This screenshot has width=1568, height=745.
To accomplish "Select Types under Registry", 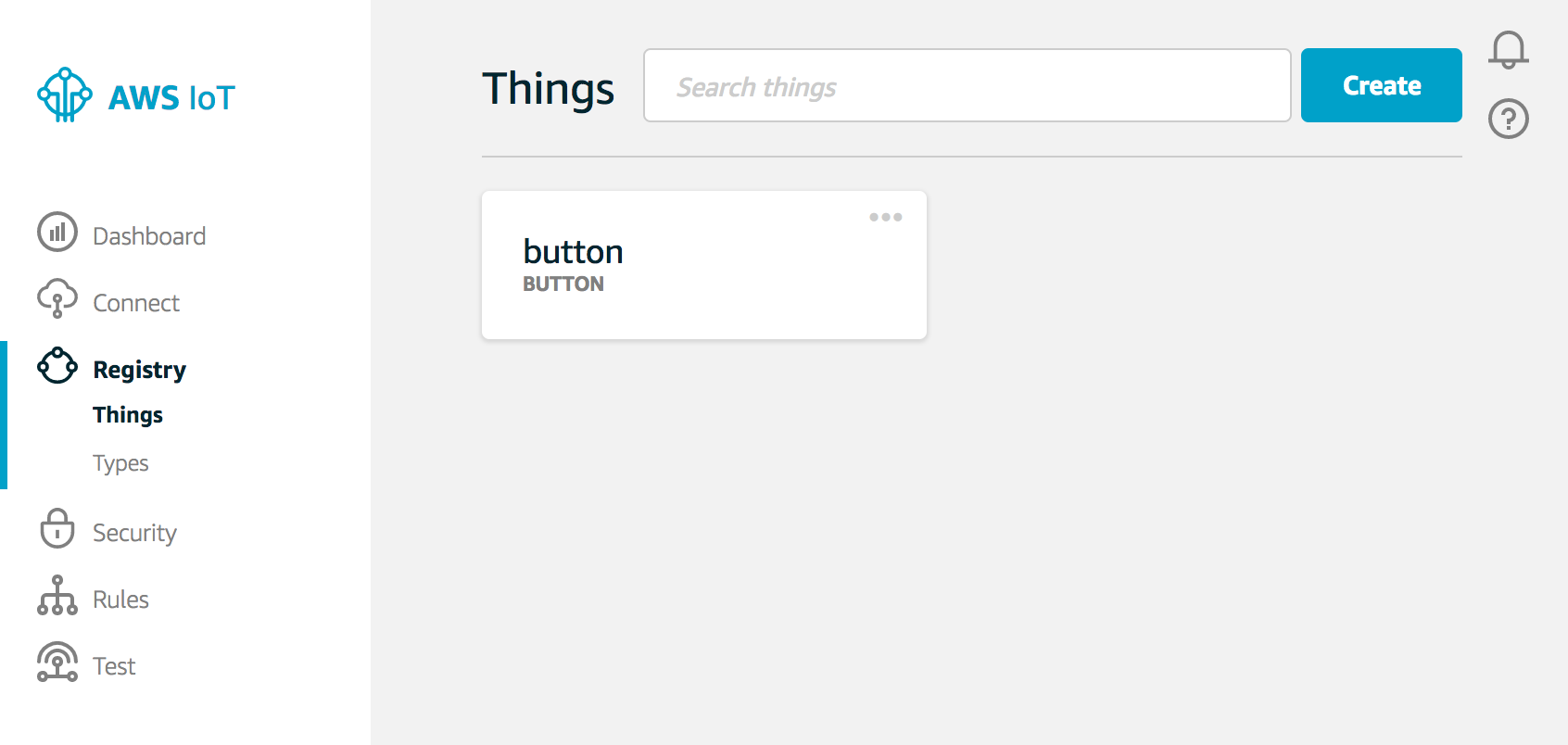I will (x=120, y=462).
